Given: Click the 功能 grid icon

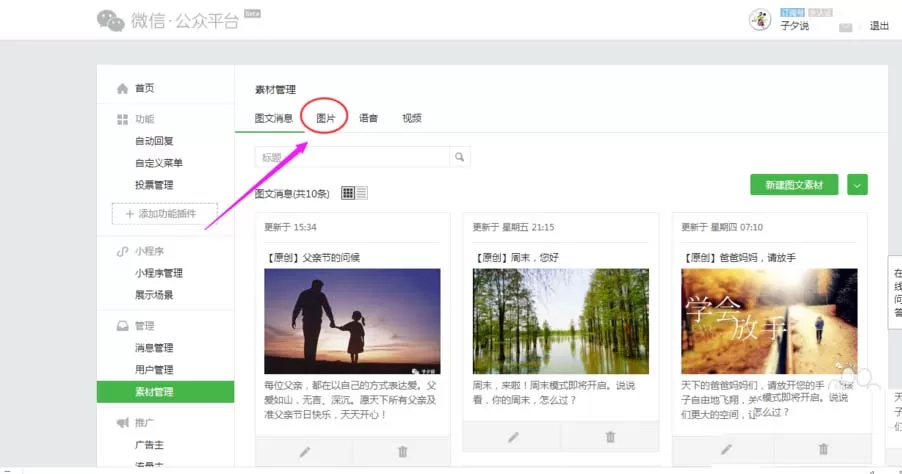Looking at the screenshot, I should [x=122, y=119].
